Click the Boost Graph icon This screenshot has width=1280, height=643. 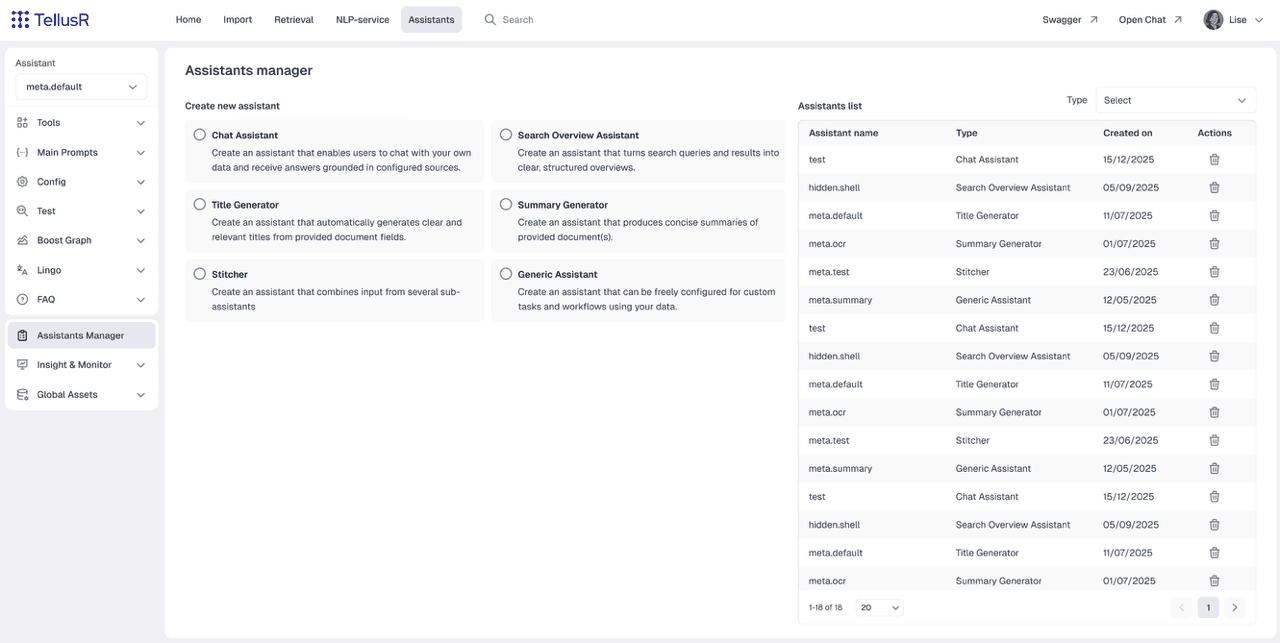coord(22,241)
